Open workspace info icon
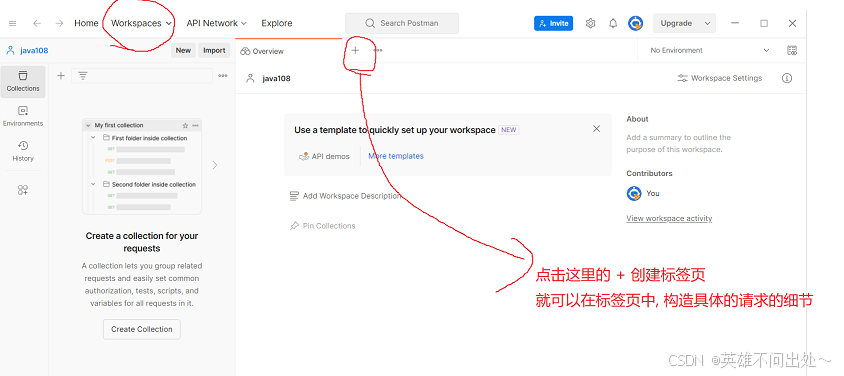The image size is (844, 376). coord(787,78)
